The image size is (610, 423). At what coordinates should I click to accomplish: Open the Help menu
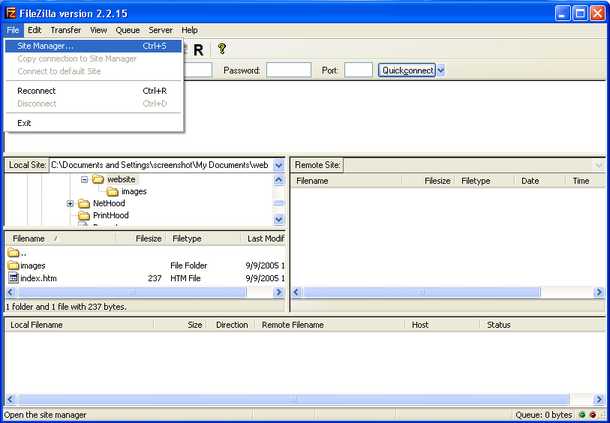[189, 30]
